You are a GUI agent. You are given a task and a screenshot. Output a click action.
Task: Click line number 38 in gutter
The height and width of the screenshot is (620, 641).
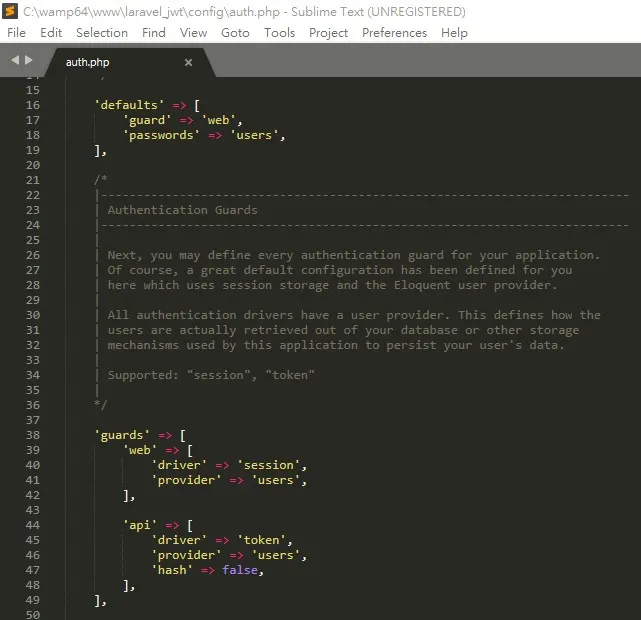(x=33, y=435)
